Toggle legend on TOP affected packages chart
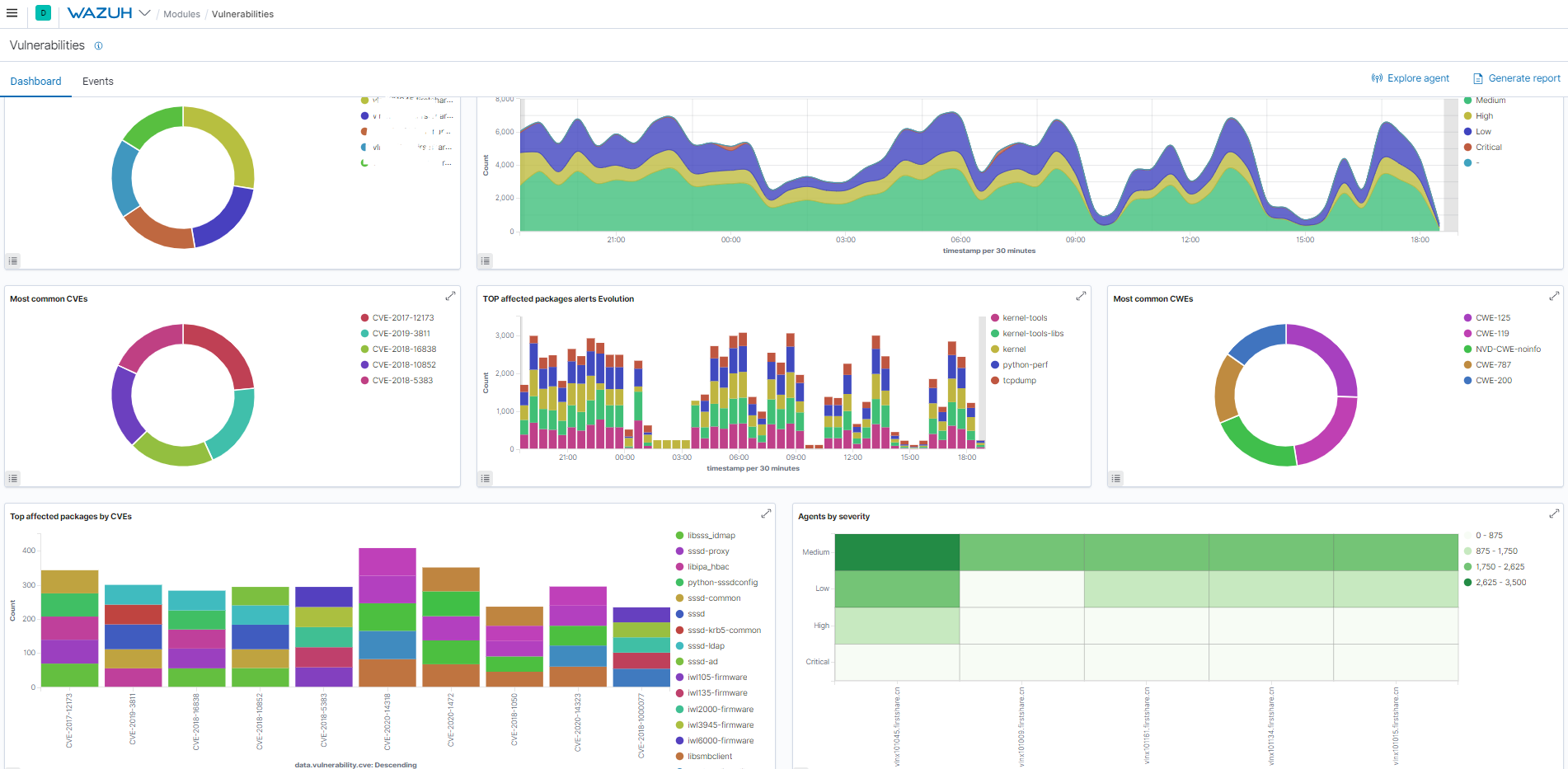Viewport: 1568px width, 769px height. click(486, 478)
